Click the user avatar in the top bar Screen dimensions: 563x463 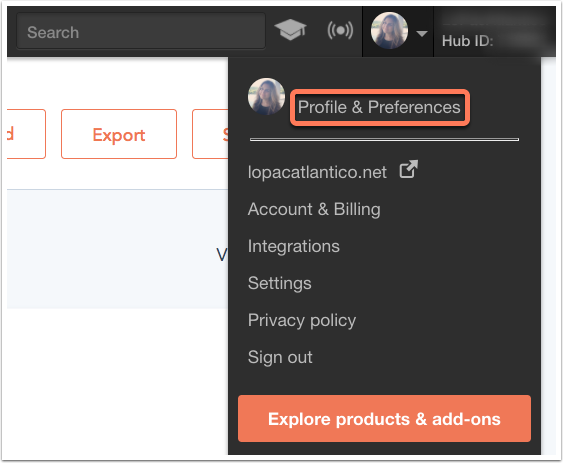[389, 31]
